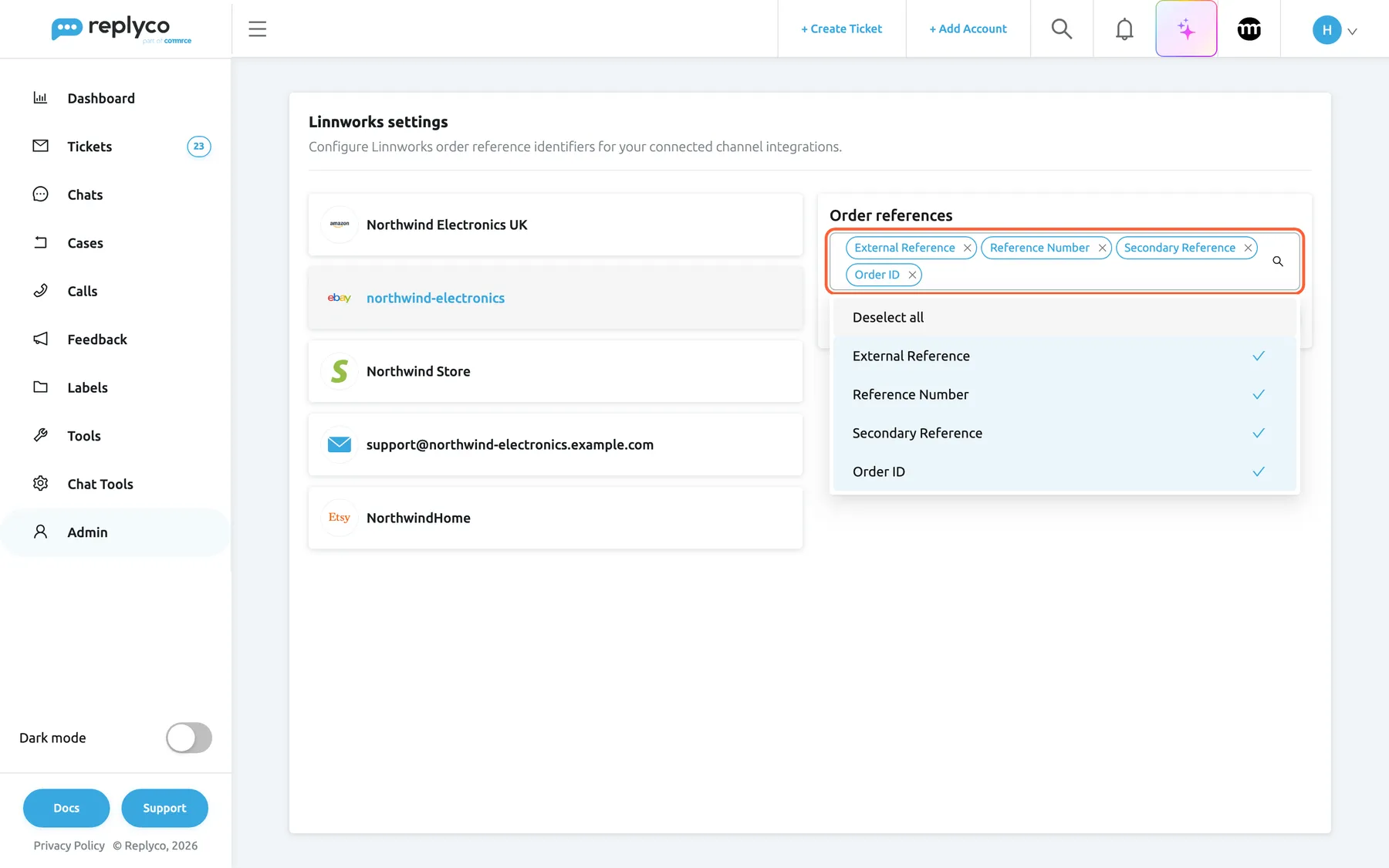The image size is (1389, 868).
Task: Open Dashboard in sidebar
Action: [x=116, y=98]
